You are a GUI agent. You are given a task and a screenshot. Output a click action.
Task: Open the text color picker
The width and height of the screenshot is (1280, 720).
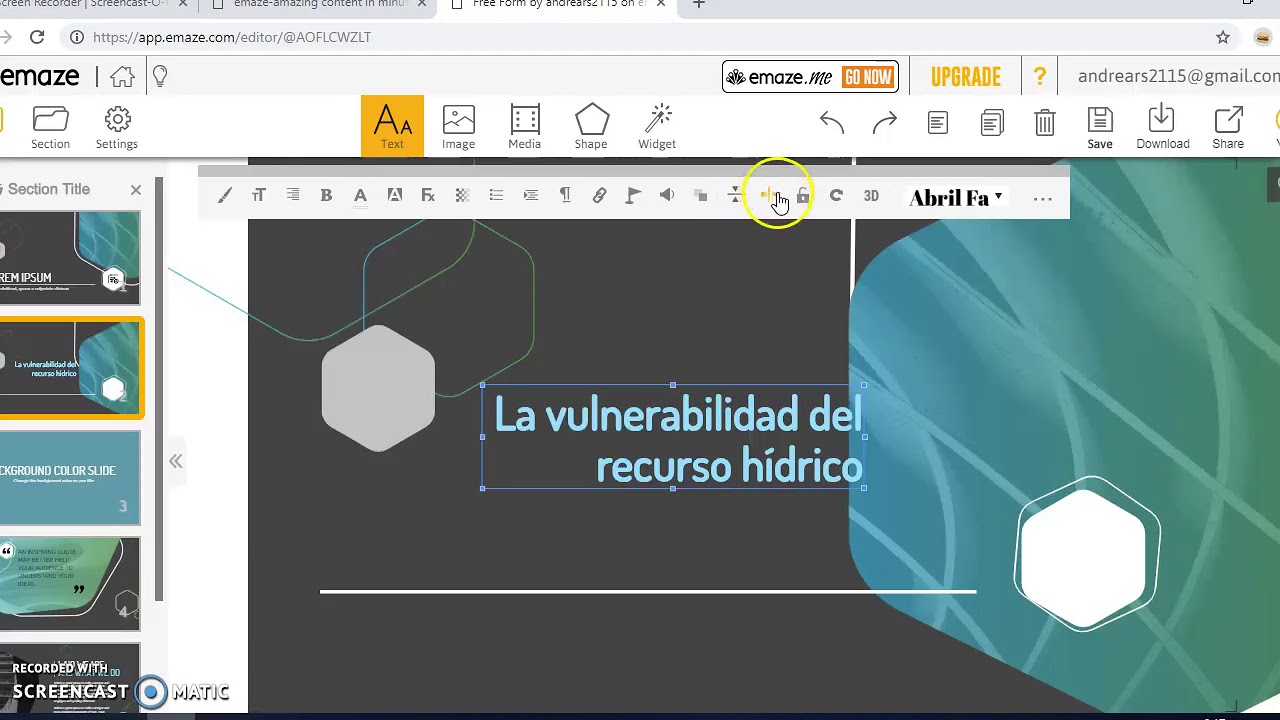click(360, 196)
